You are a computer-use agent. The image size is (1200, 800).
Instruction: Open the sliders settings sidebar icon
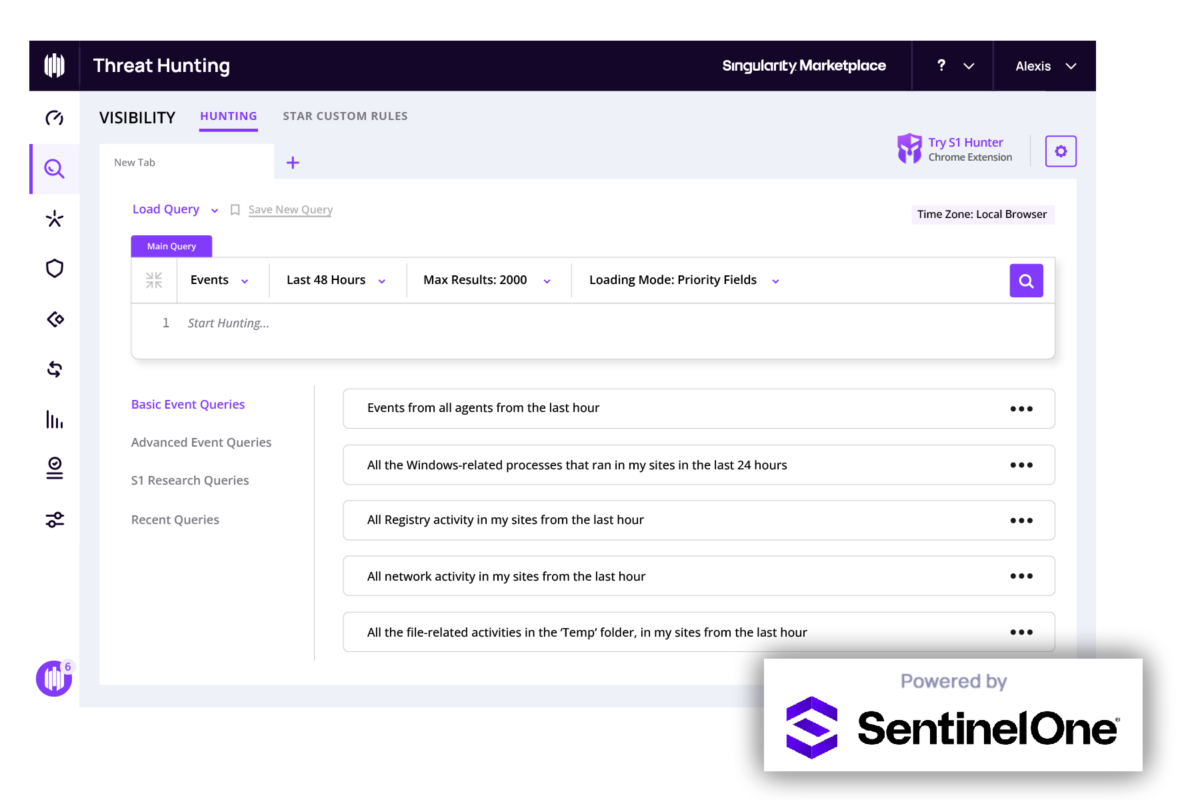pos(54,520)
